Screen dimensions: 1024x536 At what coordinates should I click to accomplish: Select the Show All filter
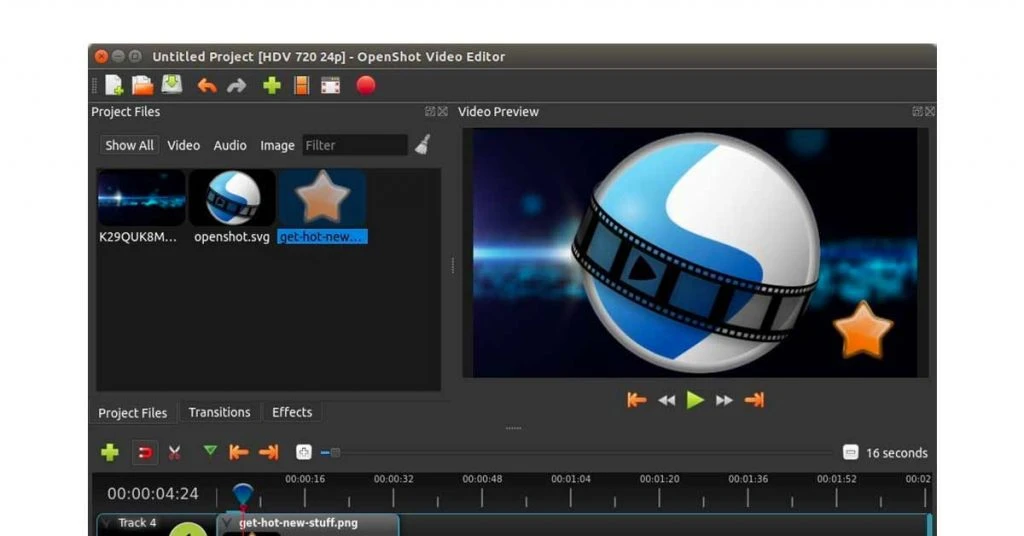pos(129,145)
